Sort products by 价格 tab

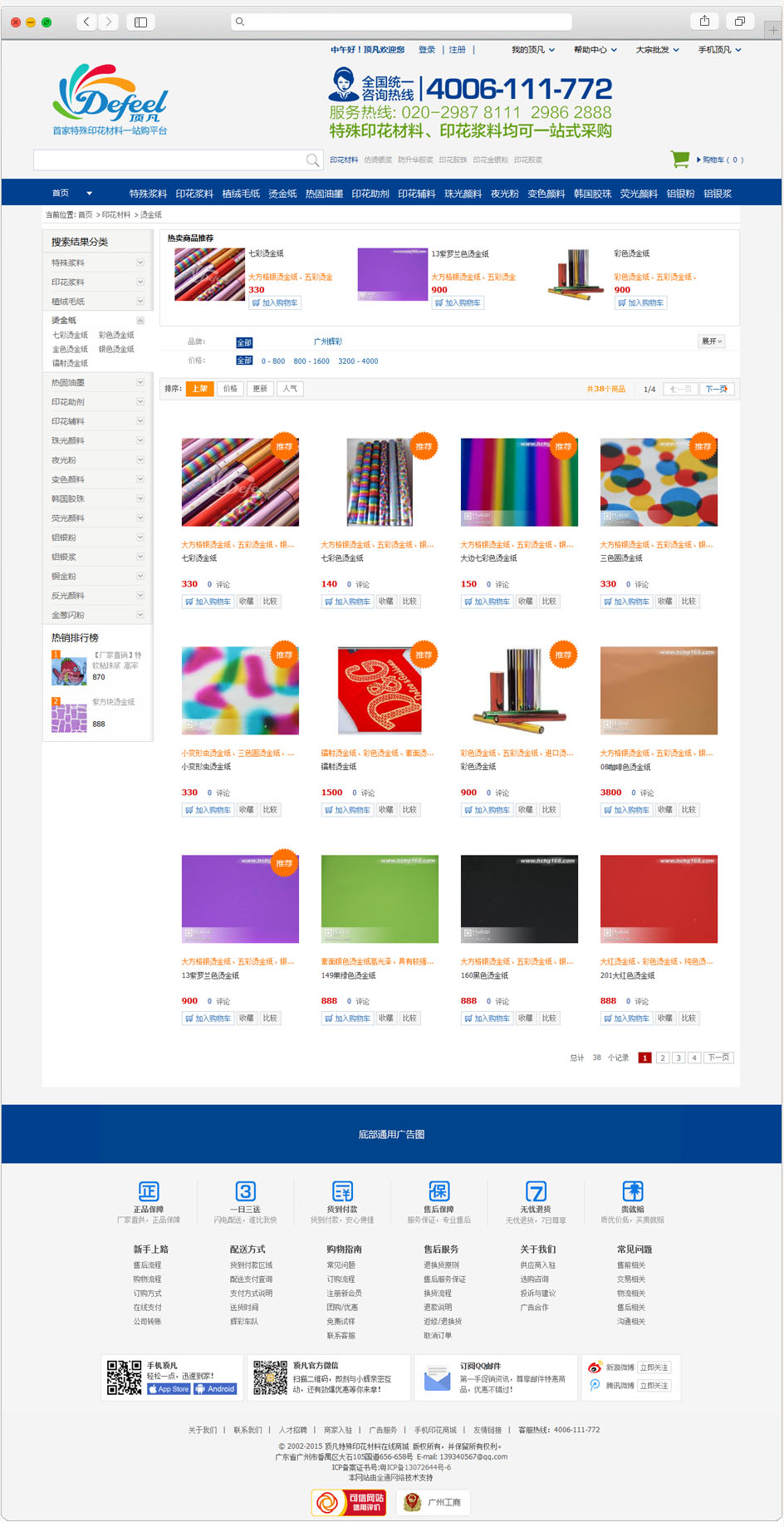pos(230,389)
